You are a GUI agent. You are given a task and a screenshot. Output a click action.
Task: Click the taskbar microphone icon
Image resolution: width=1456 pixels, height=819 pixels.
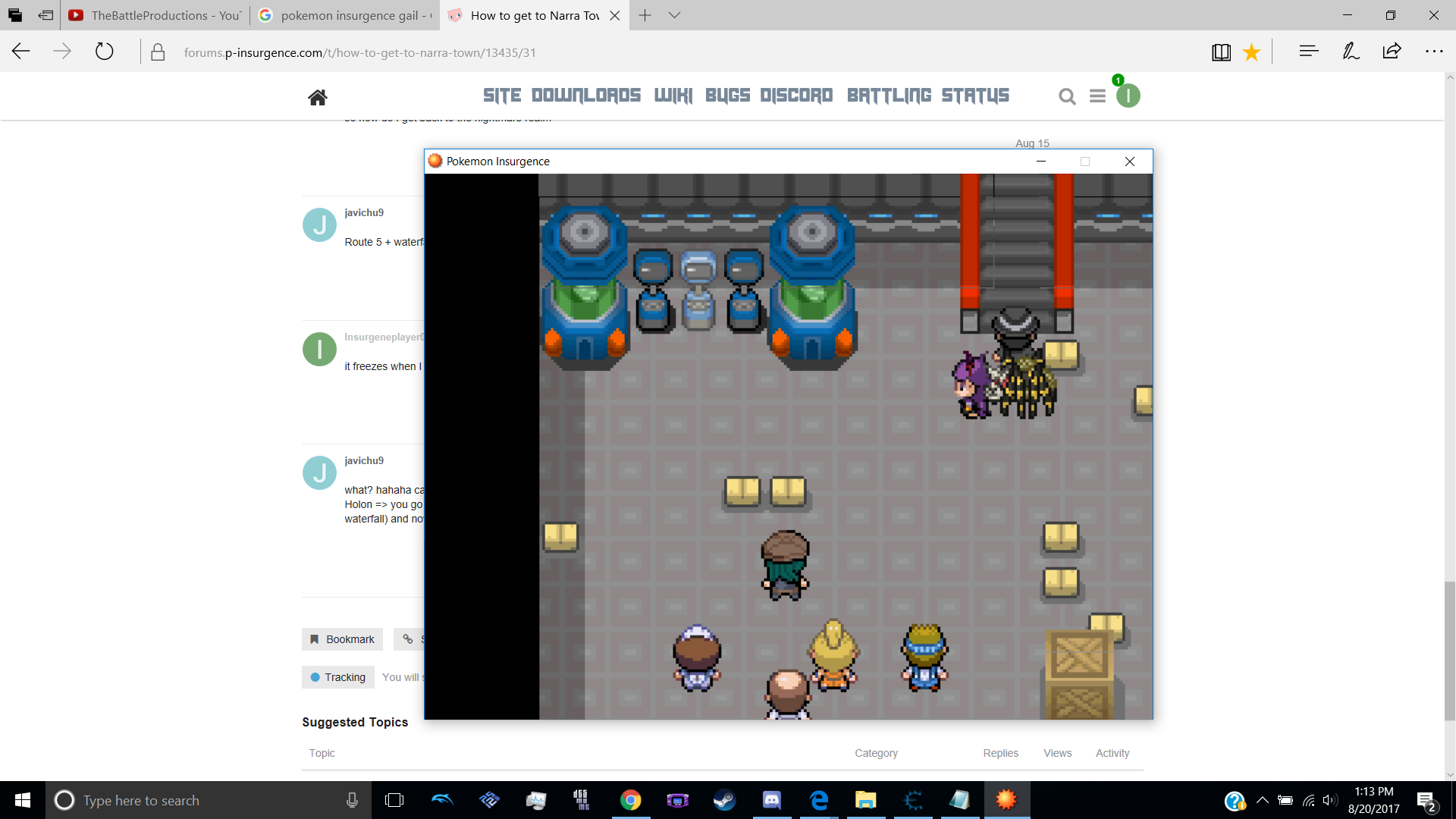pos(352,800)
